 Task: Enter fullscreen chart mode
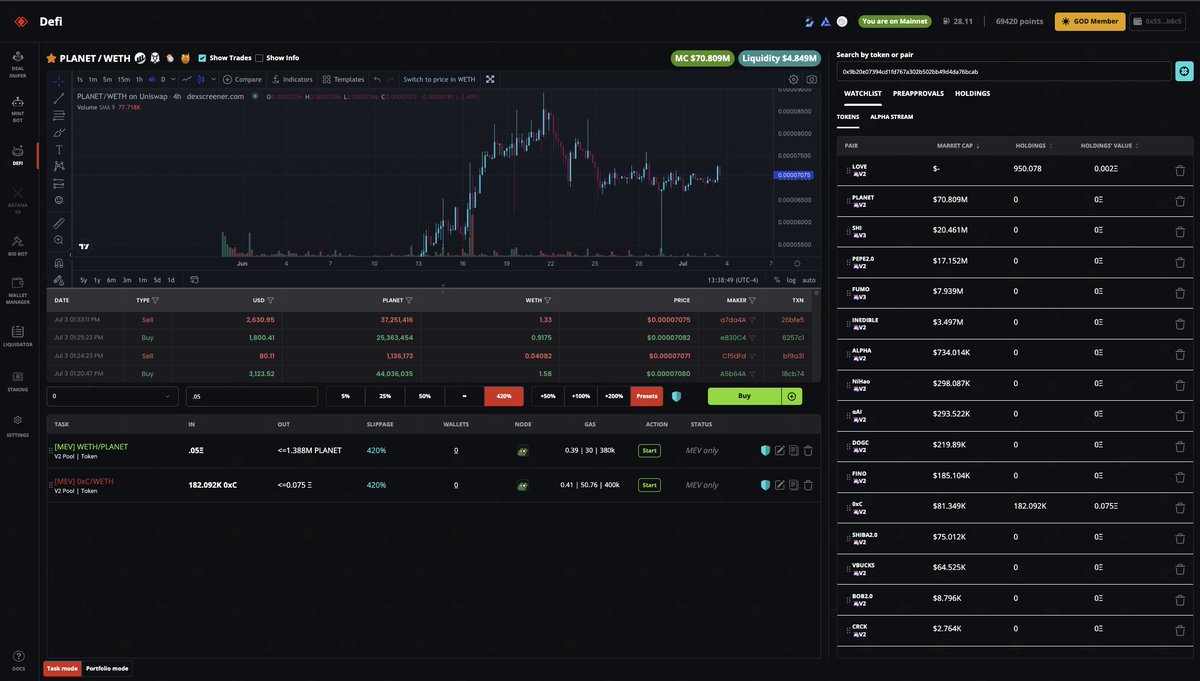(x=490, y=79)
